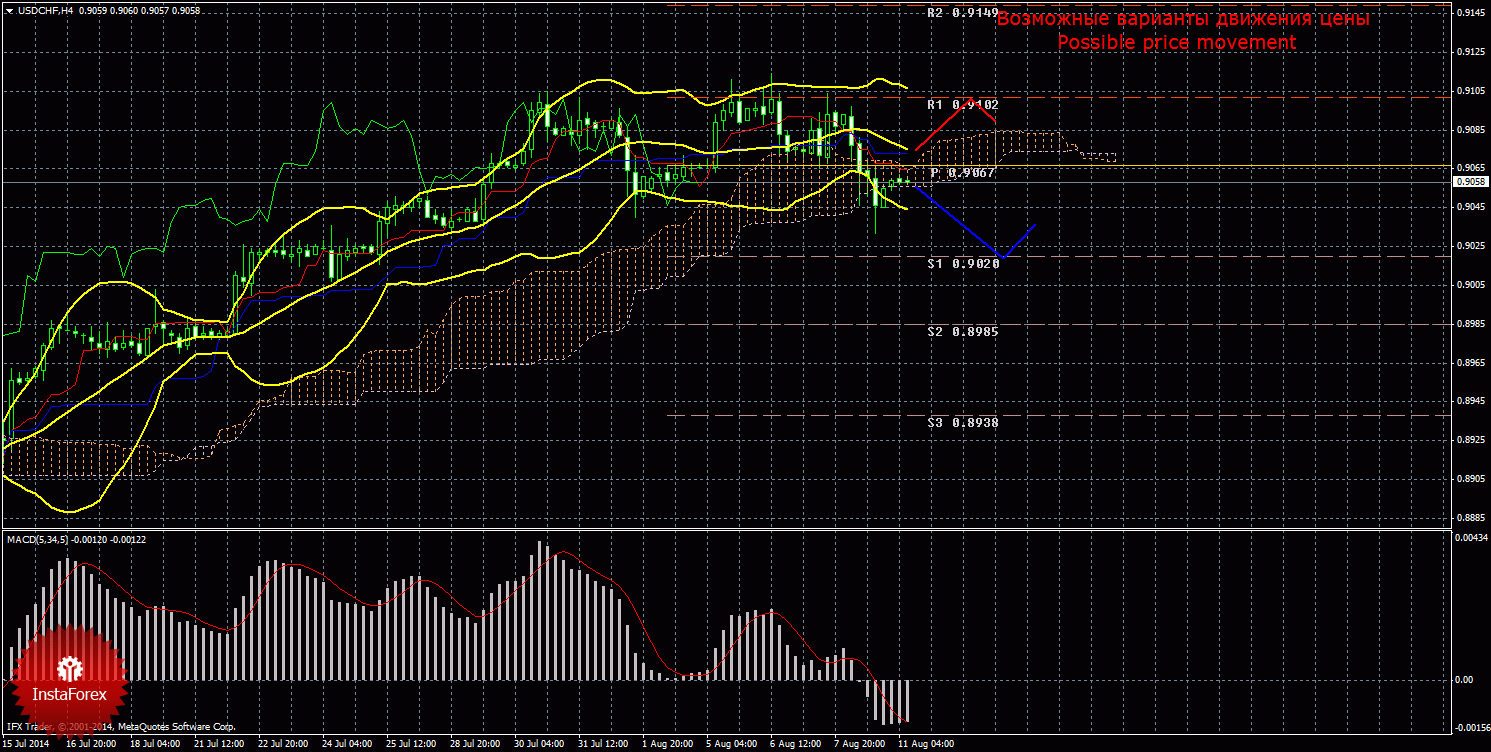Viewport: 1491px width, 752px height.
Task: Select the '30 Jul 04:00' time label
Action: 540,744
